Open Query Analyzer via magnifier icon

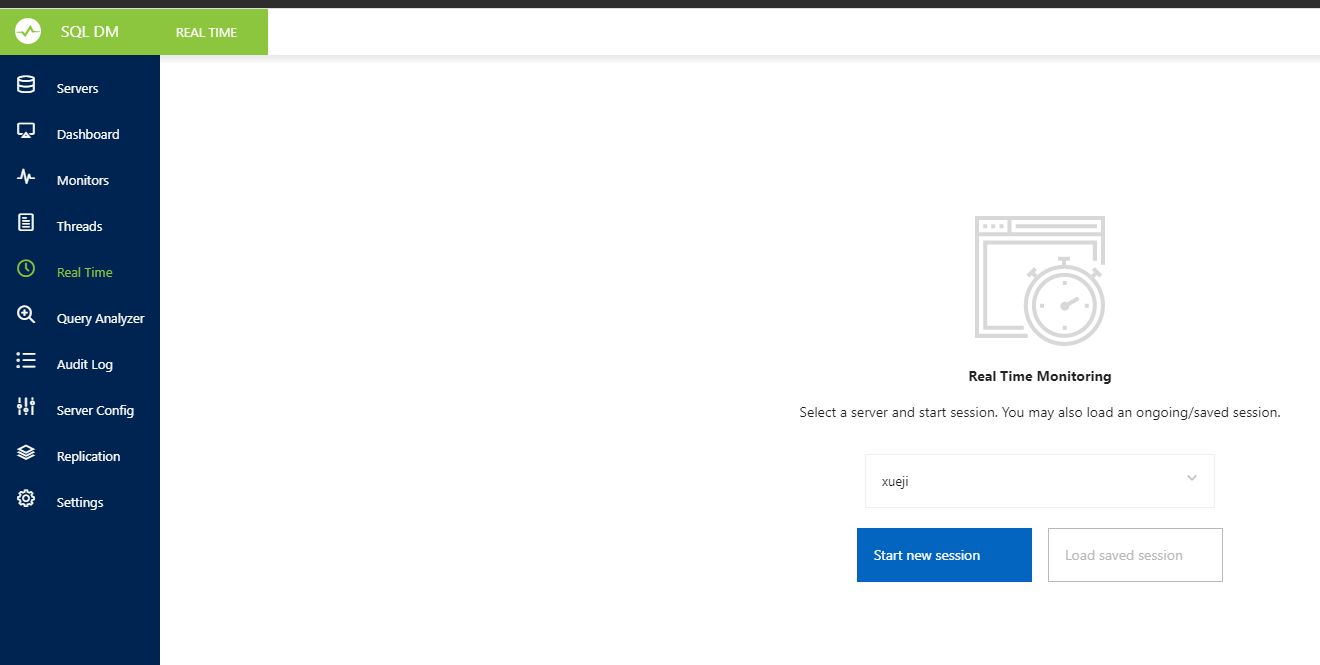pyautogui.click(x=26, y=314)
